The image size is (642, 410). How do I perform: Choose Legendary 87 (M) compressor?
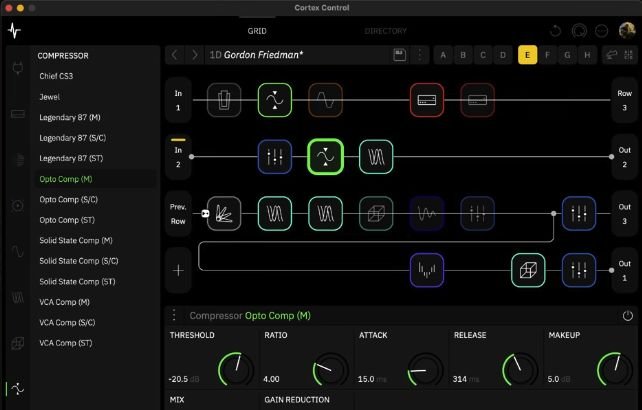pos(70,118)
